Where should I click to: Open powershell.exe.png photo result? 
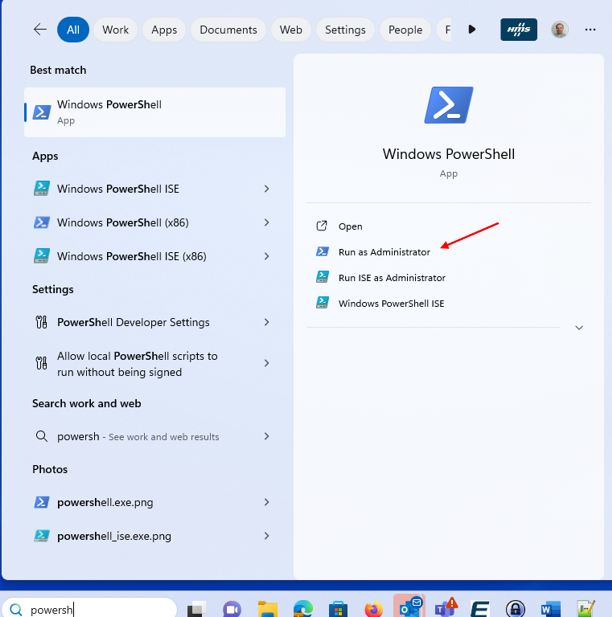click(x=155, y=502)
